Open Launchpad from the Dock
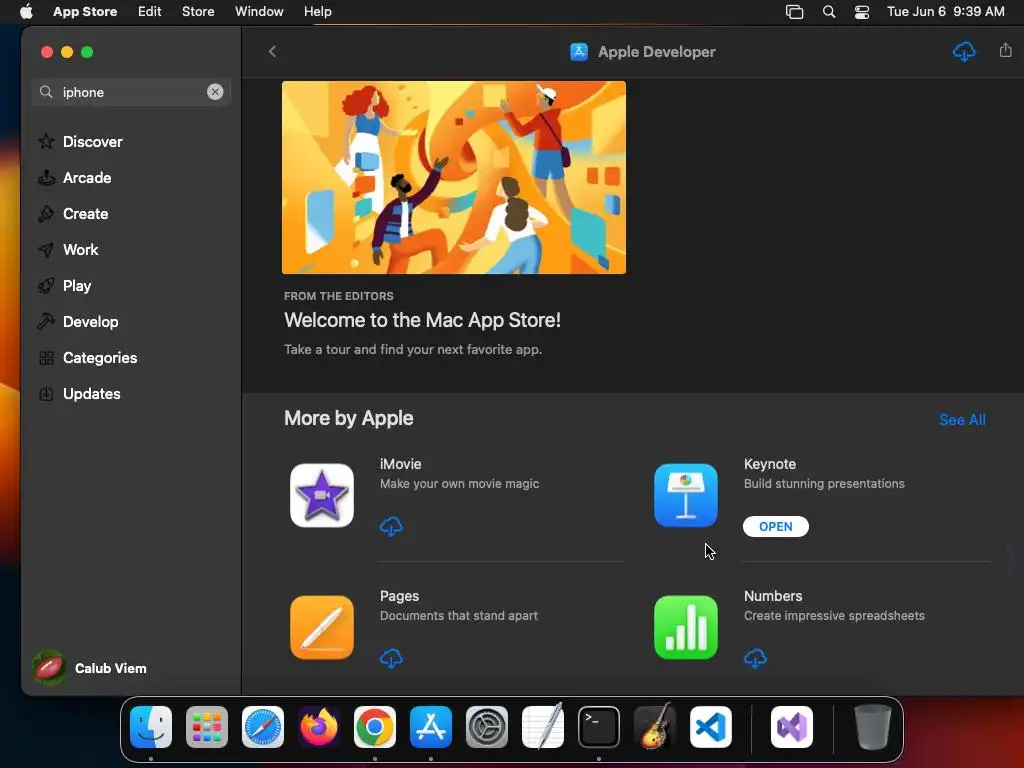 207,727
